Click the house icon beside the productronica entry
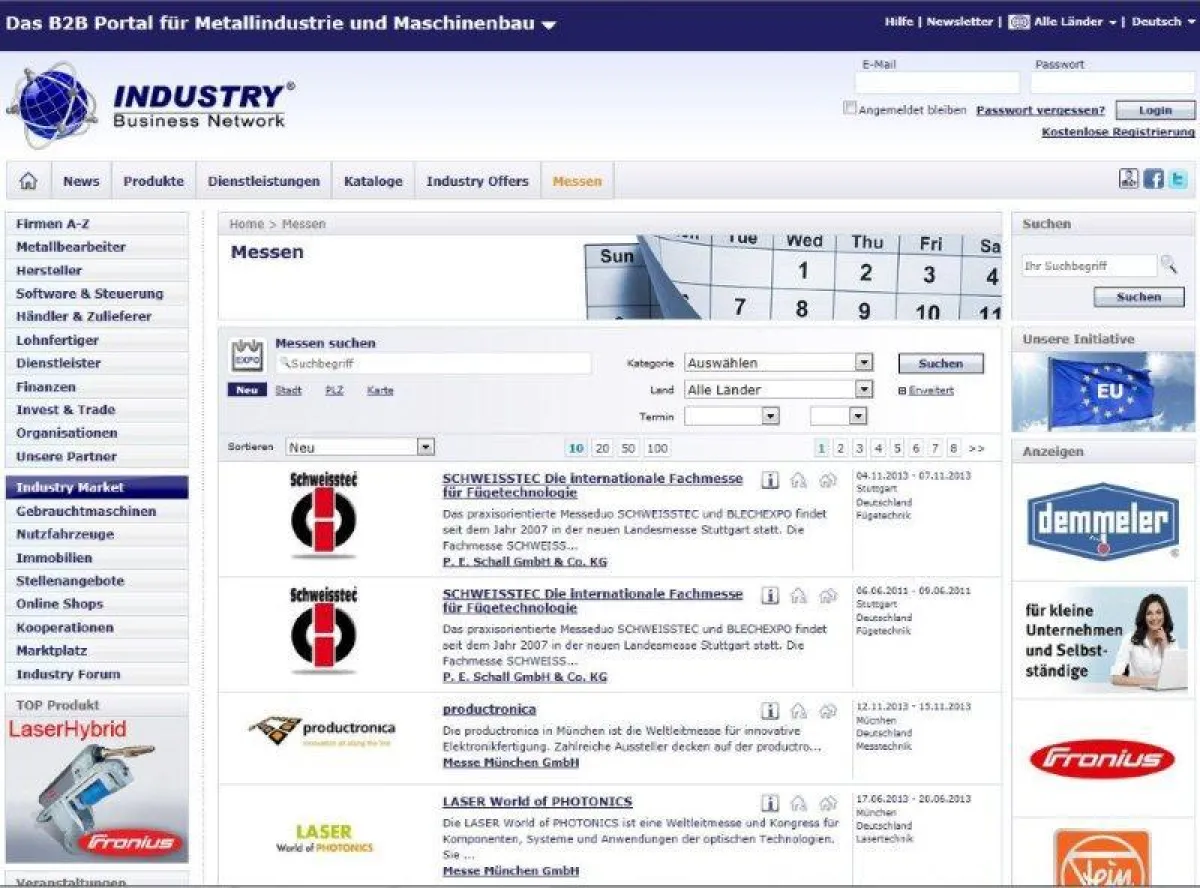Screen dimensions: 1200x888 click(x=798, y=710)
